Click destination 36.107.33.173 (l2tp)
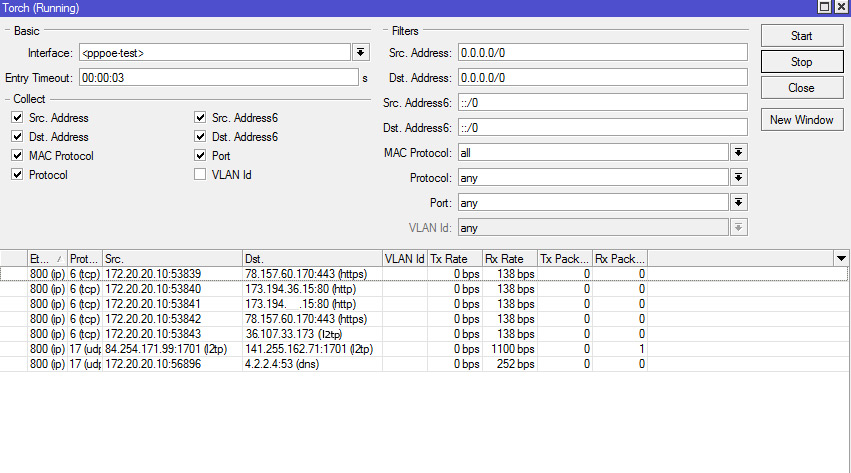 (x=294, y=334)
